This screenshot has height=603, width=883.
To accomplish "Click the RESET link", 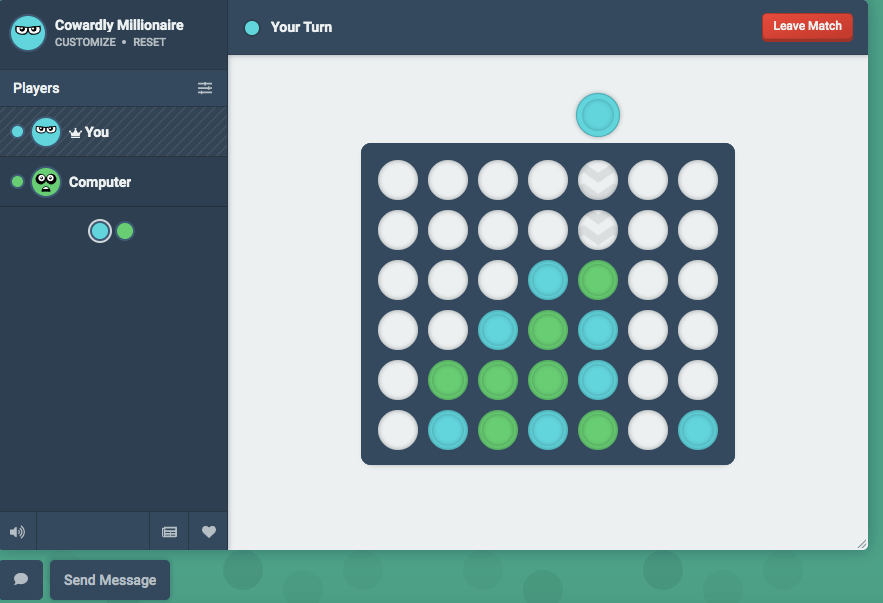I will (149, 43).
